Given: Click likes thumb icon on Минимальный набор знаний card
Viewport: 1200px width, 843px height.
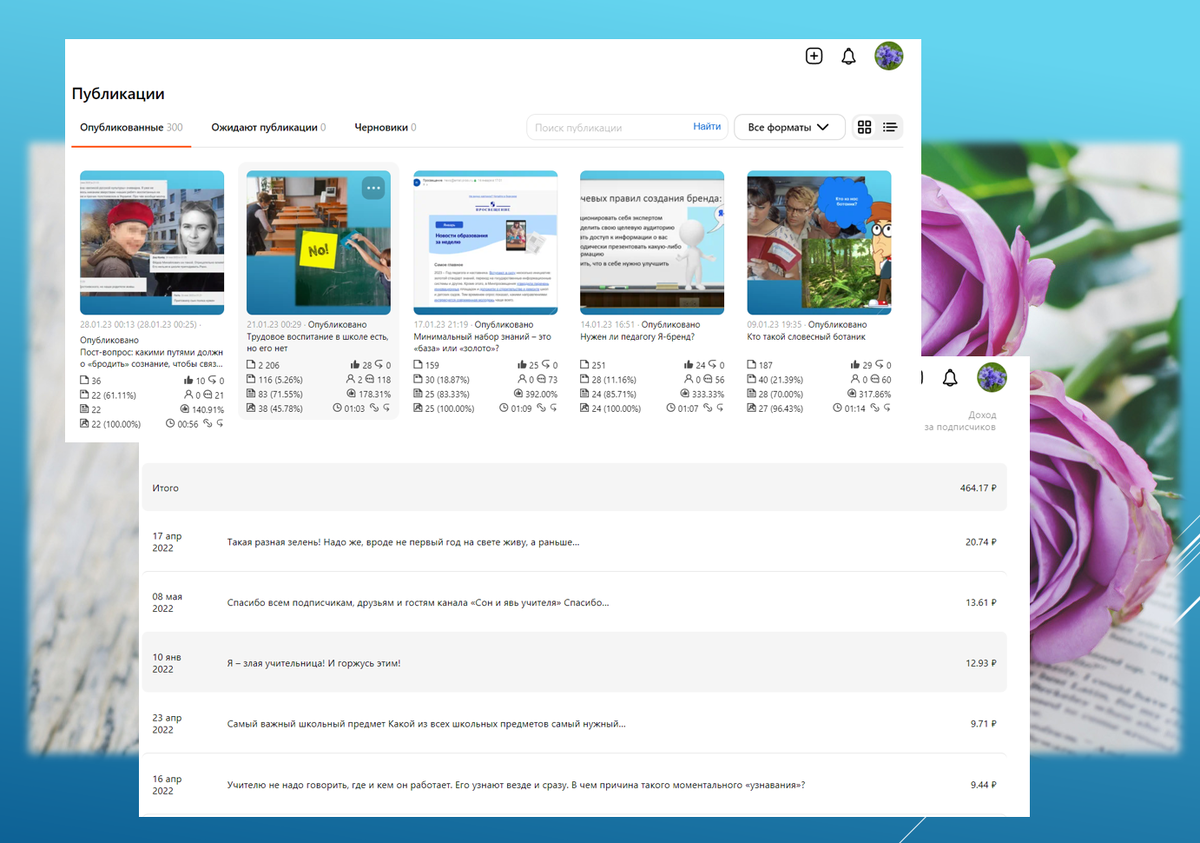Looking at the screenshot, I should coord(522,366).
